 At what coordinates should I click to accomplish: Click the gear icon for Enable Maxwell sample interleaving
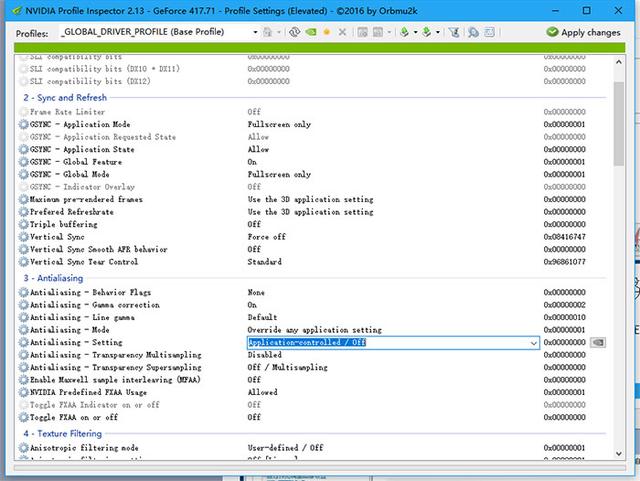tap(24, 380)
